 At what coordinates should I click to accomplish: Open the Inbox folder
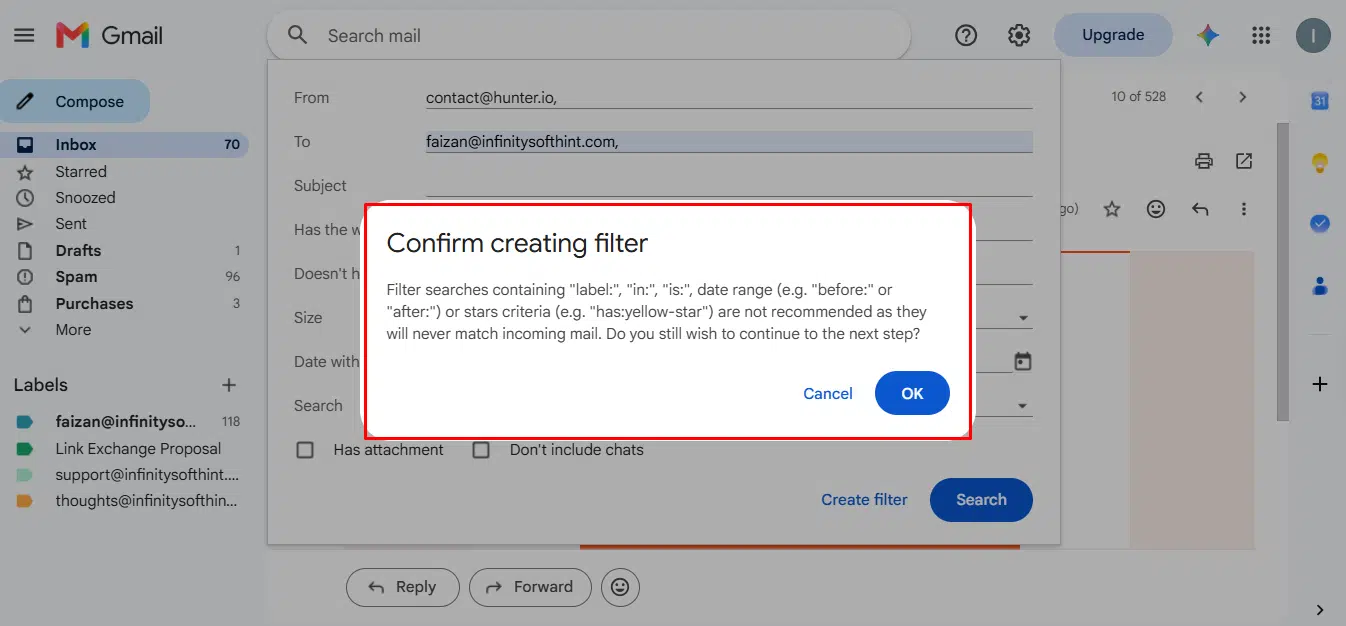(x=124, y=145)
